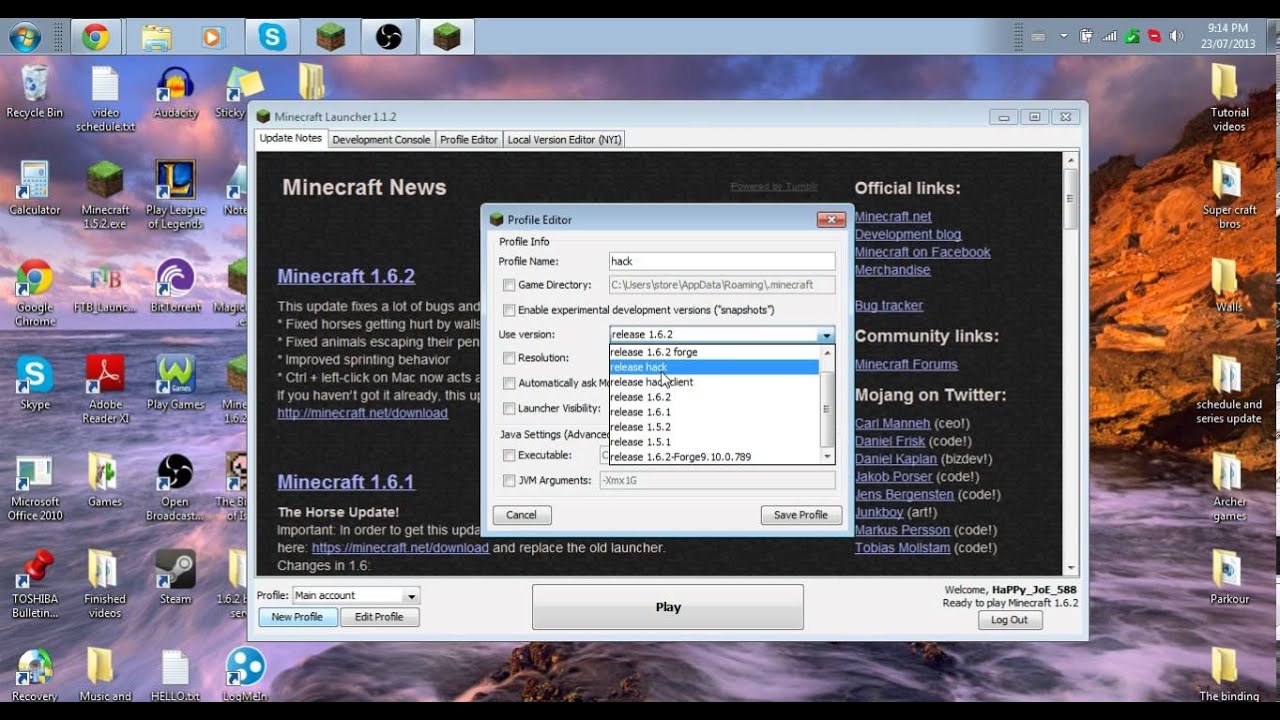
Task: Open Tutorial videos folder icon
Action: coord(1229,98)
